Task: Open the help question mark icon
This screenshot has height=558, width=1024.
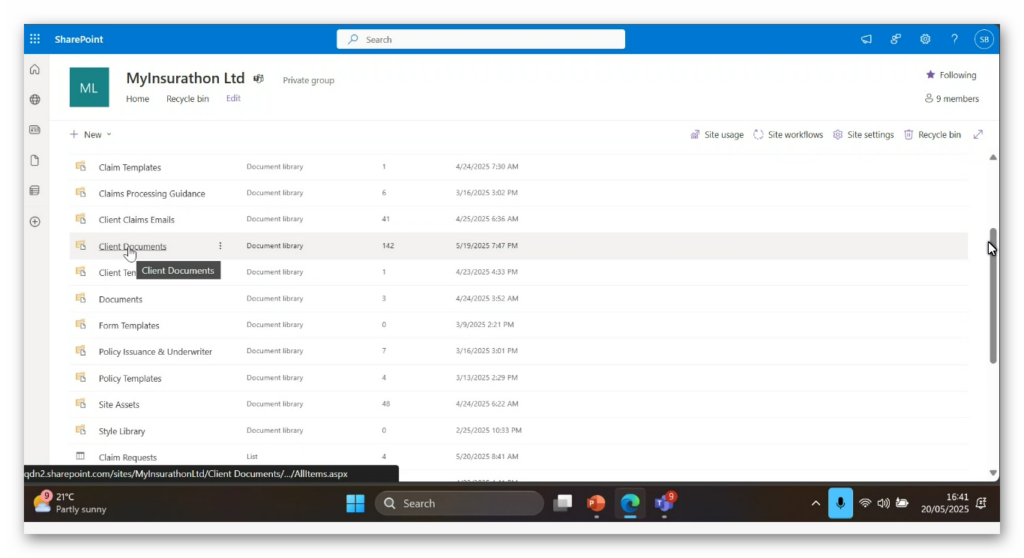Action: click(954, 39)
